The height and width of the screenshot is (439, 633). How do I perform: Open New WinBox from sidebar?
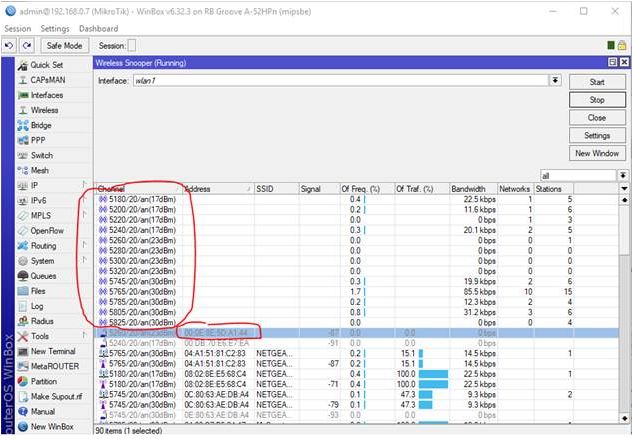pyautogui.click(x=52, y=427)
